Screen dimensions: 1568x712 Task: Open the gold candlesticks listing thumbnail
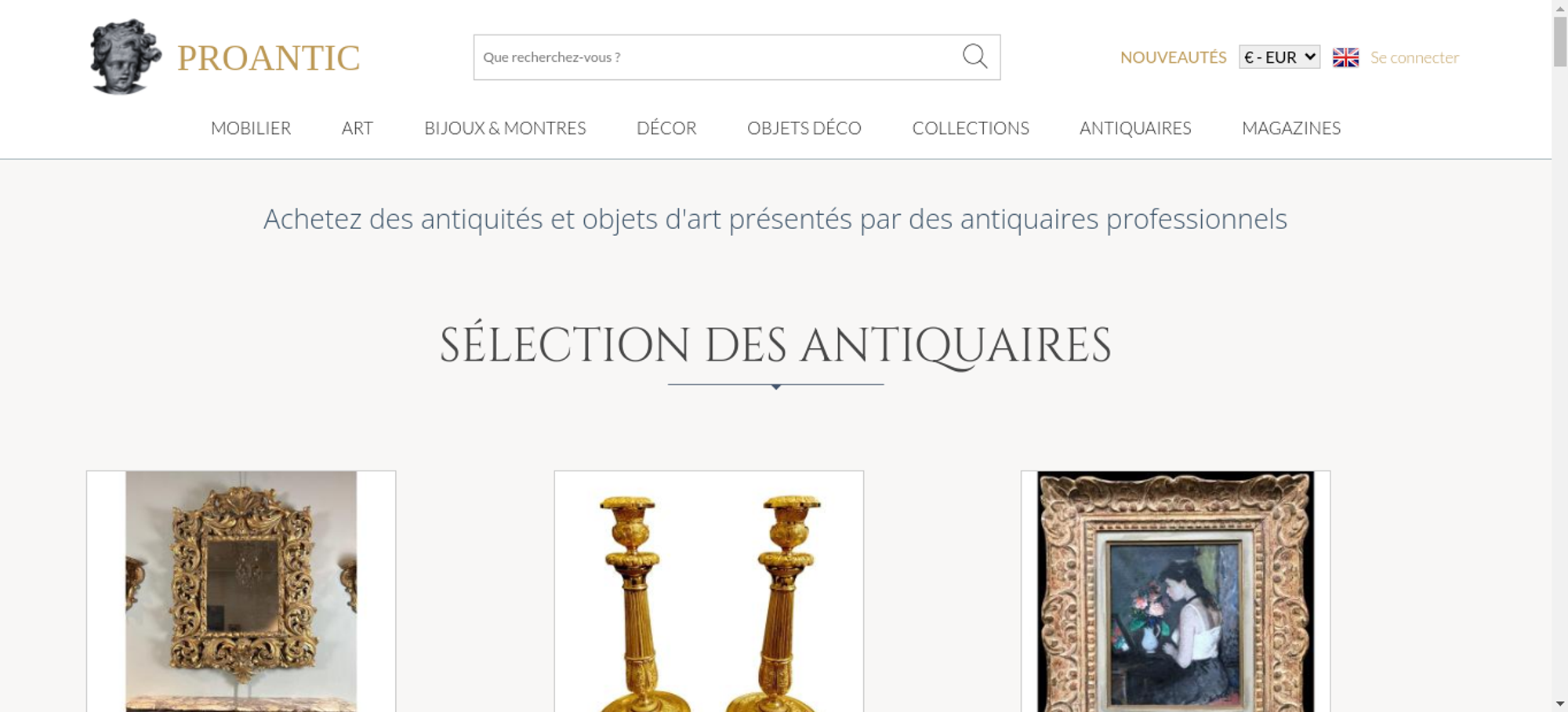click(709, 591)
